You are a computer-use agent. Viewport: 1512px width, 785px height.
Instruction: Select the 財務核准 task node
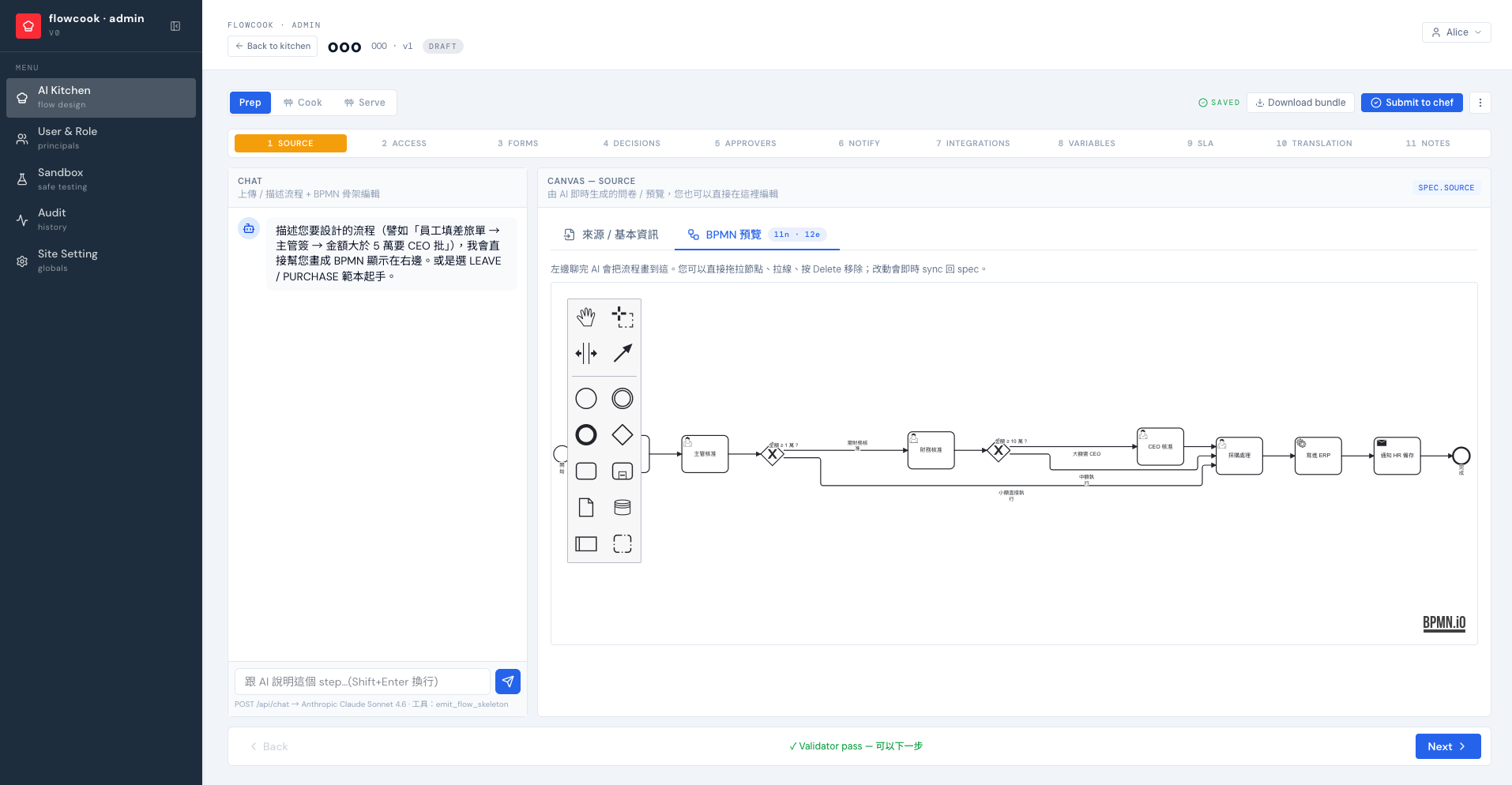click(x=931, y=450)
